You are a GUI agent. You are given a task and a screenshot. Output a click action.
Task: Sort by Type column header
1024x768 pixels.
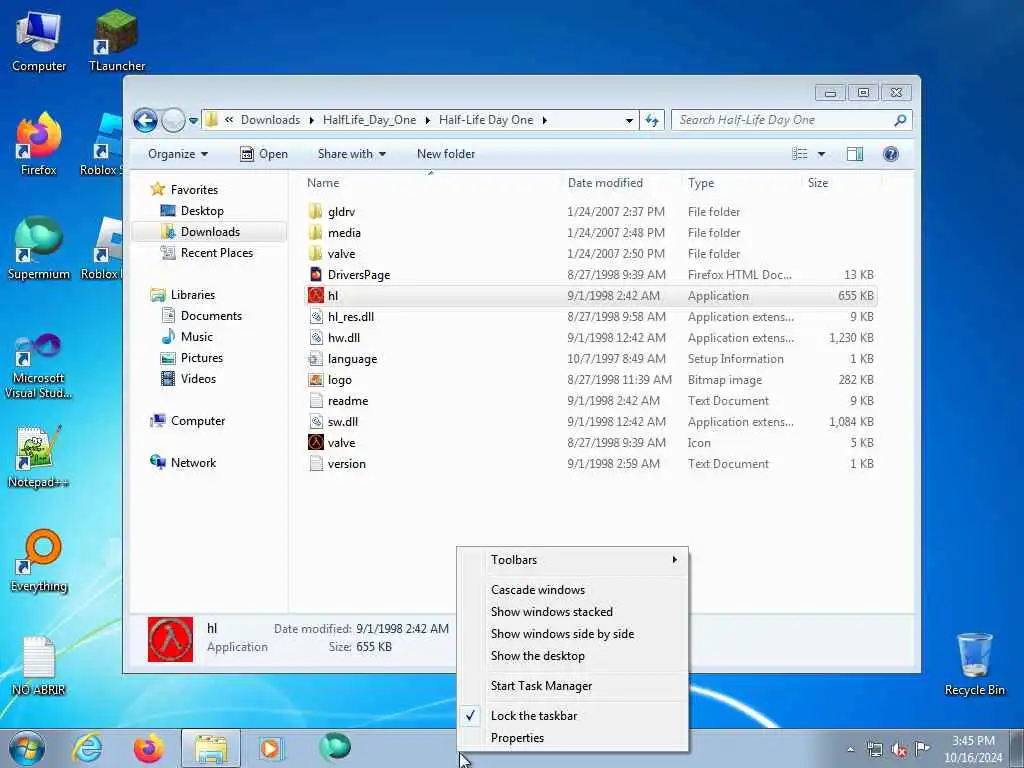pyautogui.click(x=742, y=183)
